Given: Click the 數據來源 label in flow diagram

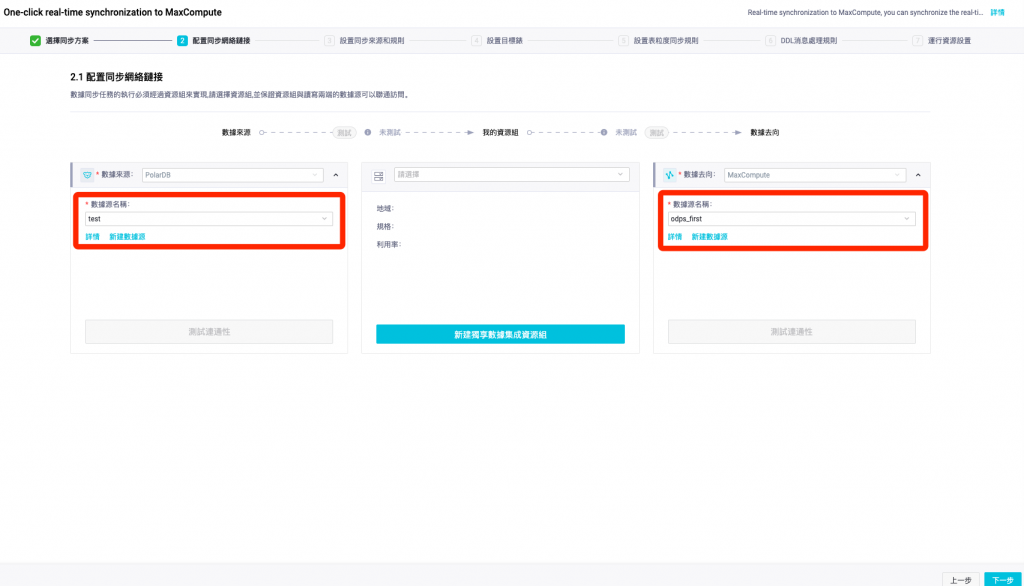Looking at the screenshot, I should (236, 133).
